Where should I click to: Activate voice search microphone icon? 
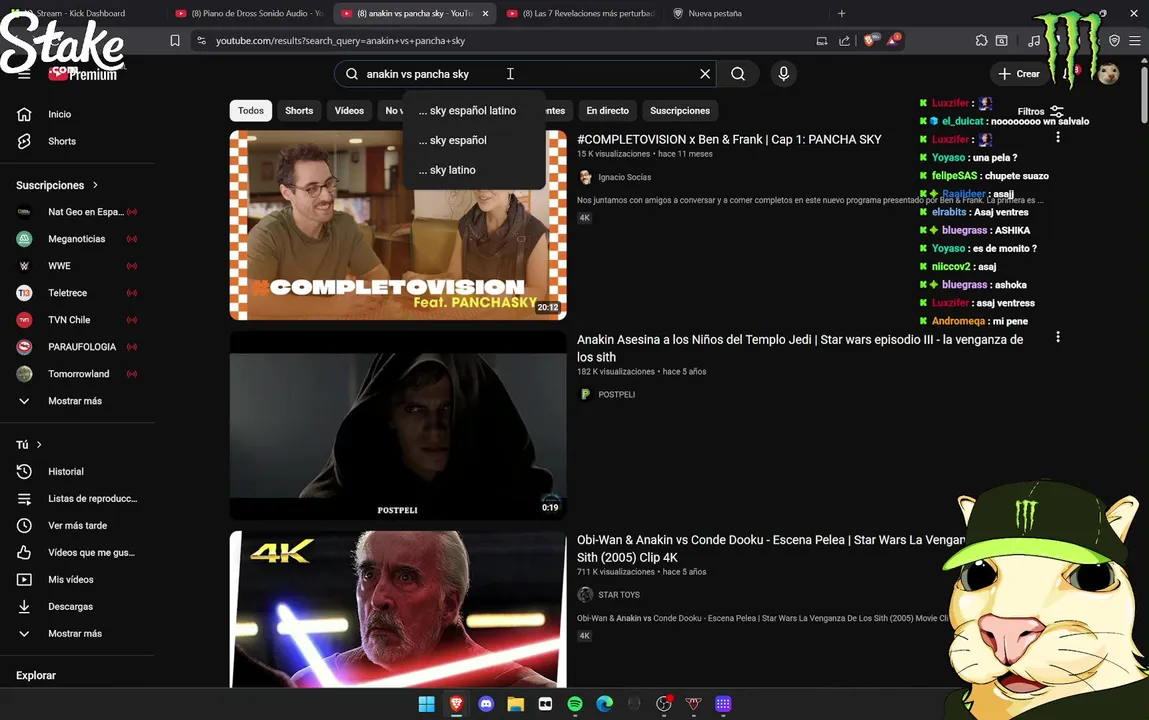tap(783, 74)
